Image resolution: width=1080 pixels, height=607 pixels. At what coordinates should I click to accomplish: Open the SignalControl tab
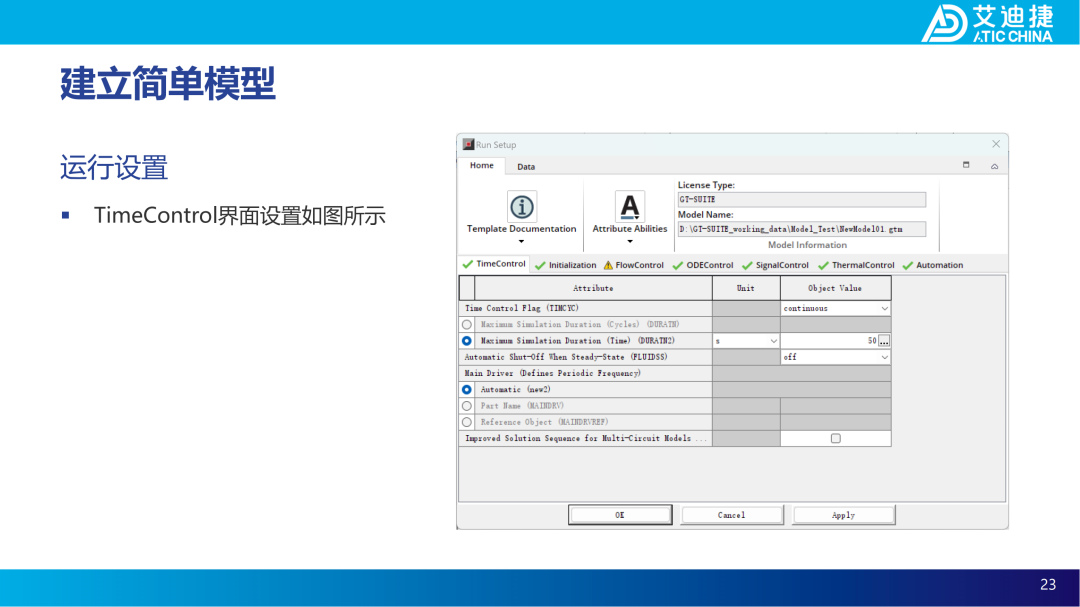[776, 265]
